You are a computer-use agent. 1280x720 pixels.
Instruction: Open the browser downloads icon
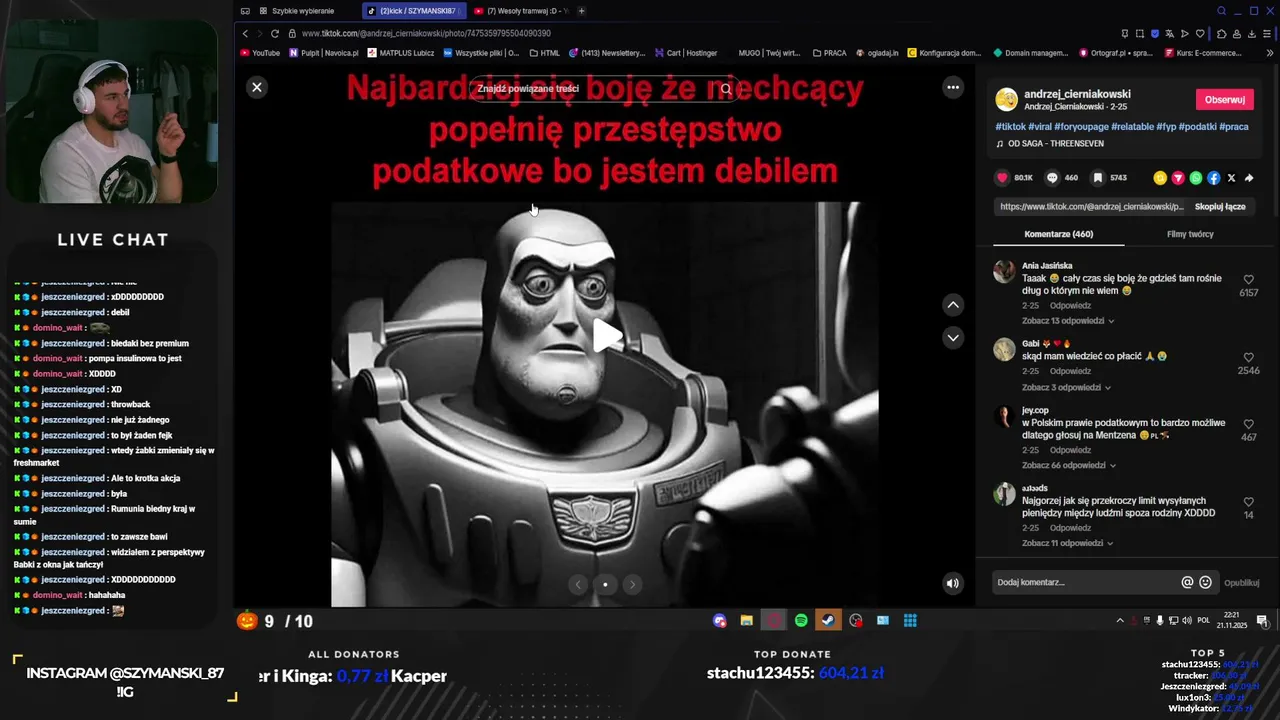click(x=1252, y=33)
